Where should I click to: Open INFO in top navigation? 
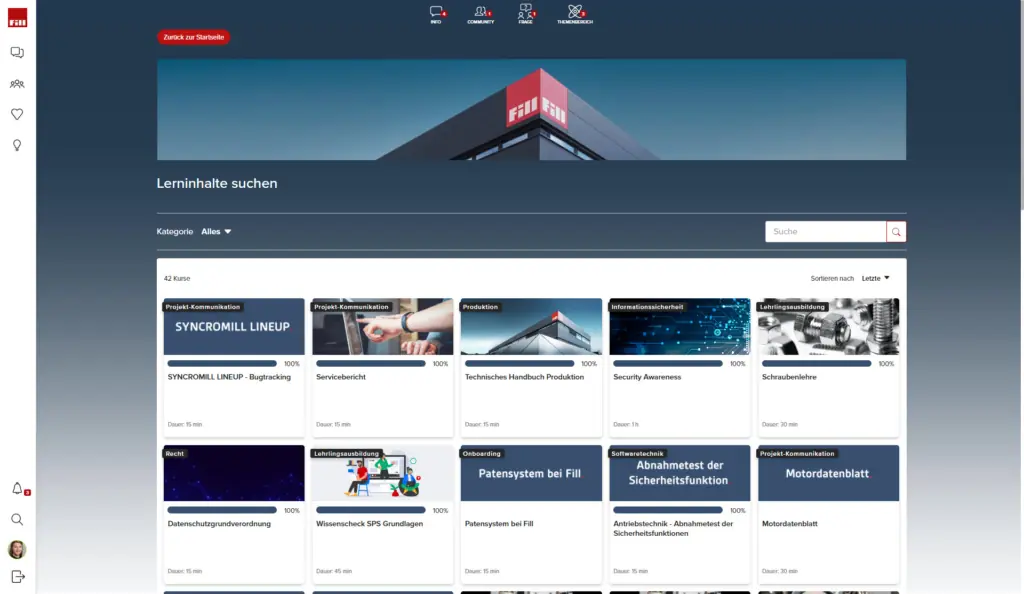(436, 14)
